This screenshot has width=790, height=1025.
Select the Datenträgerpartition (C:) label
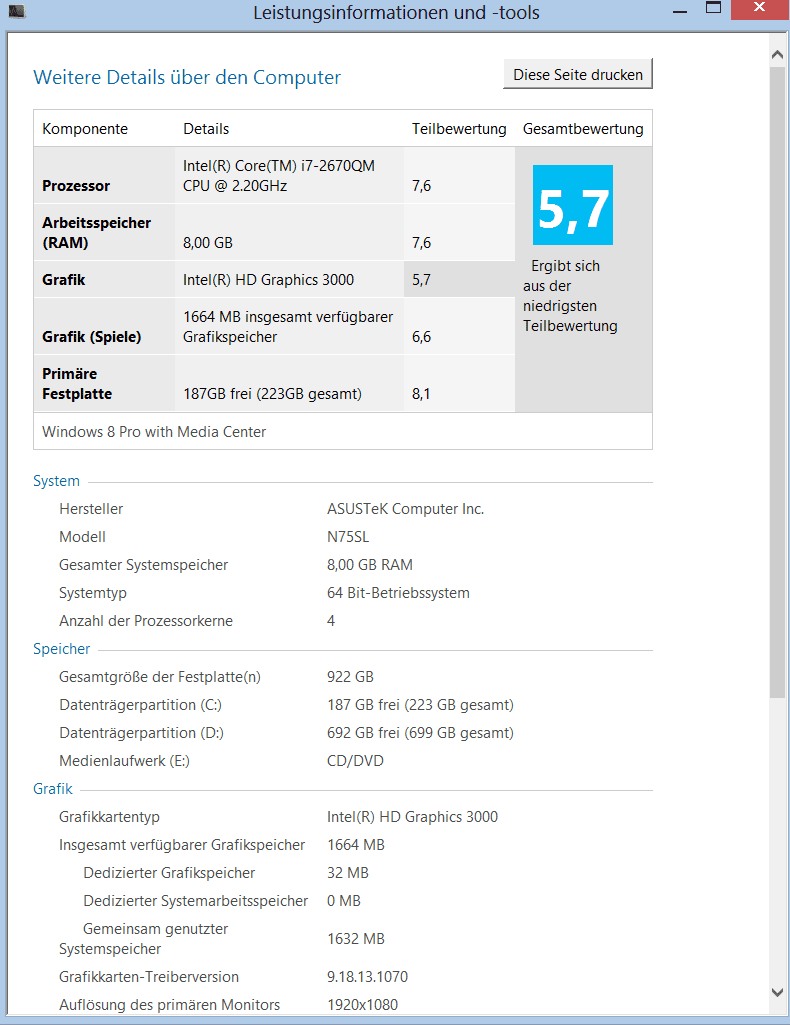[x=140, y=705]
